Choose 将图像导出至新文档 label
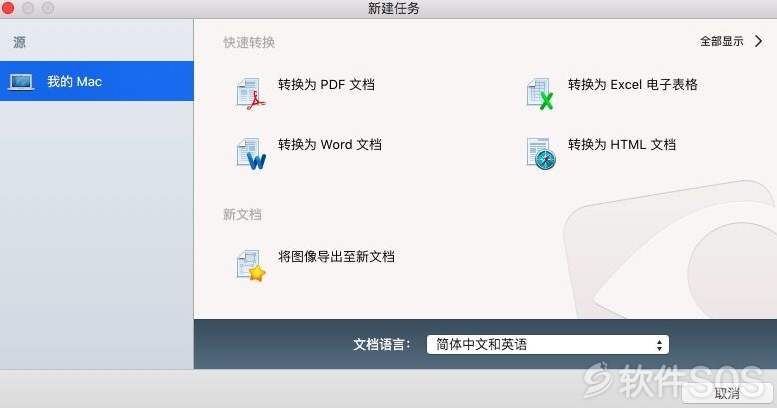This screenshot has width=777, height=408. 336,257
